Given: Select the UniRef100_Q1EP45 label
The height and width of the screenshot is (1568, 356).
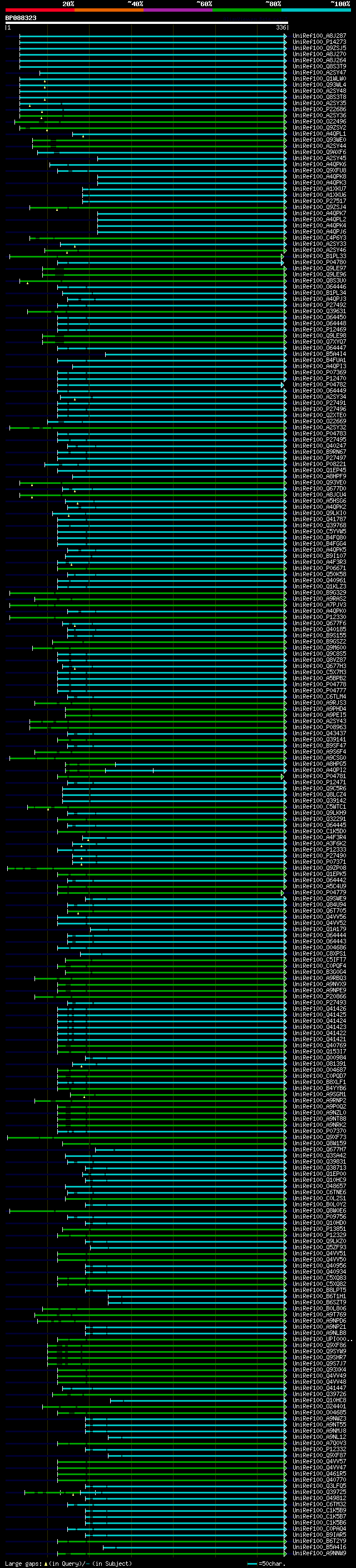Looking at the screenshot, I should (x=319, y=470).
